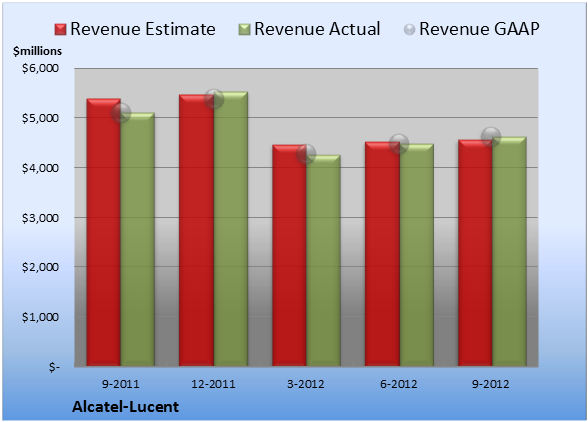
Task: Select the 'Revenue GAAP' legend label
Action: (480, 29)
